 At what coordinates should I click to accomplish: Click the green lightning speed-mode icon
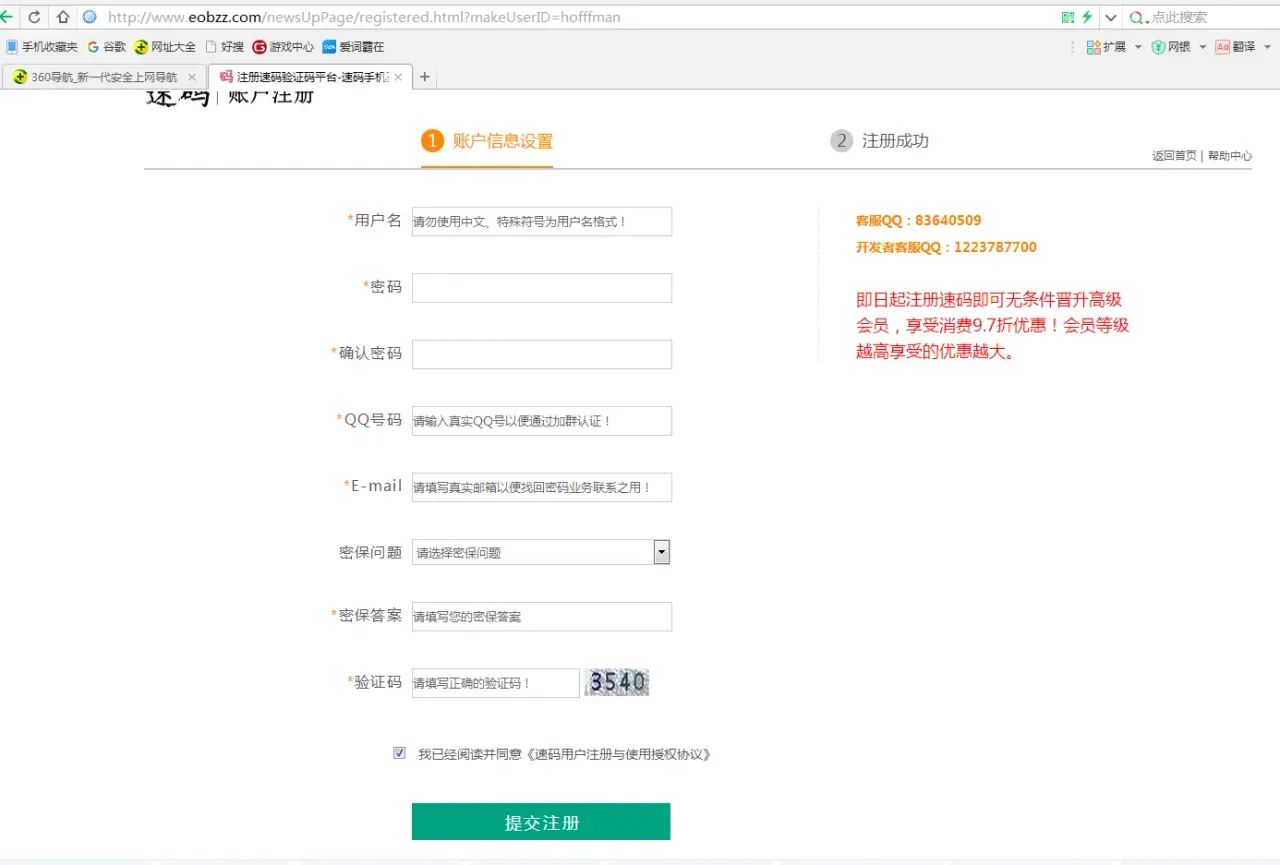click(1087, 17)
